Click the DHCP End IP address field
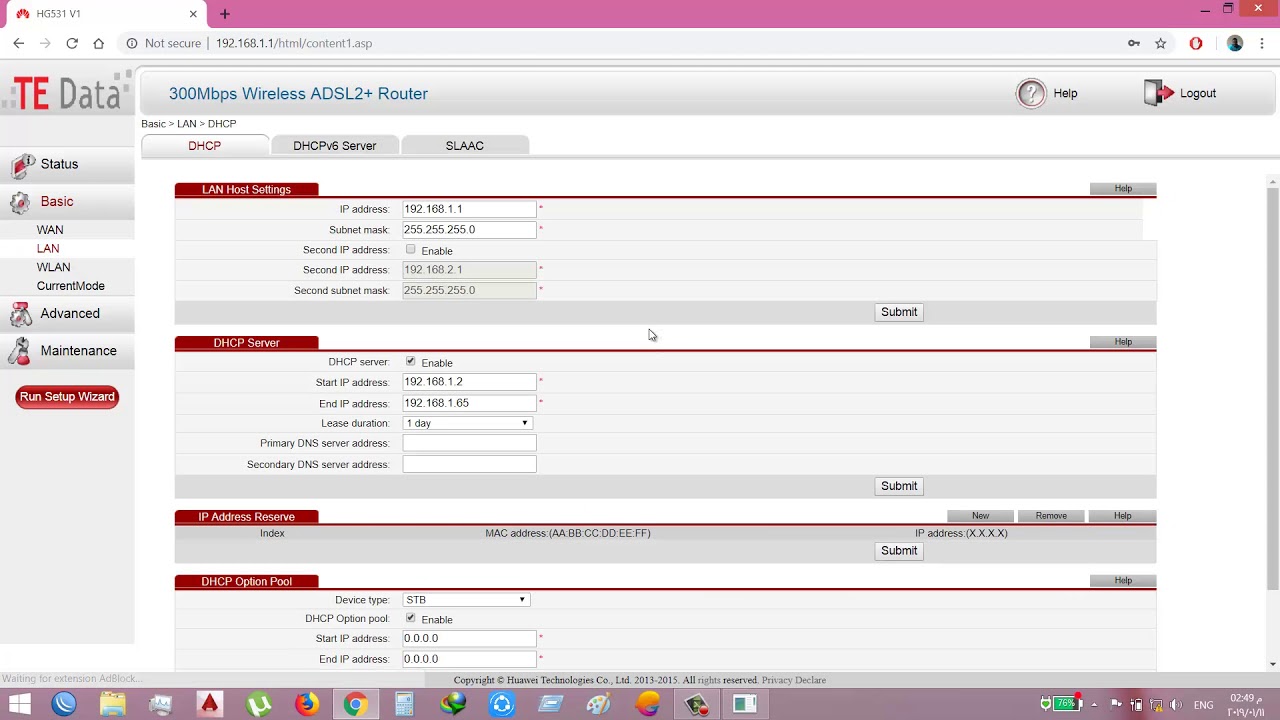Image resolution: width=1280 pixels, height=720 pixels. coord(470,403)
